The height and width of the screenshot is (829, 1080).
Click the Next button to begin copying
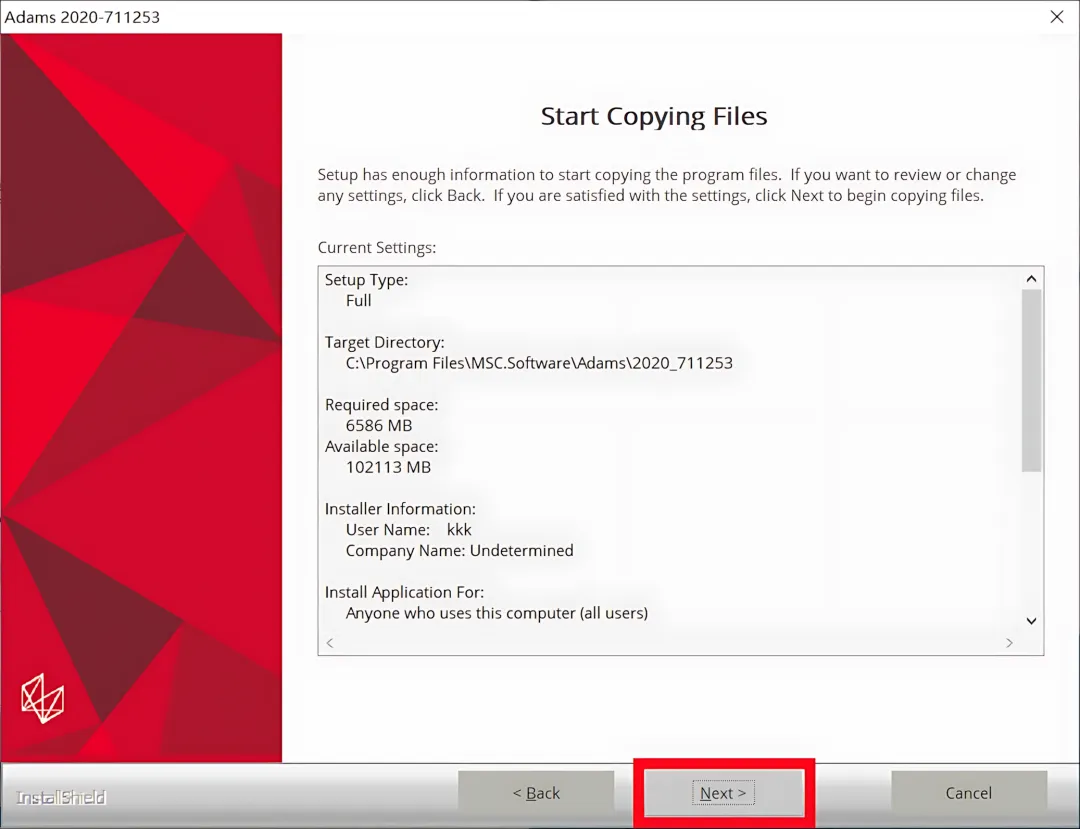pos(723,793)
